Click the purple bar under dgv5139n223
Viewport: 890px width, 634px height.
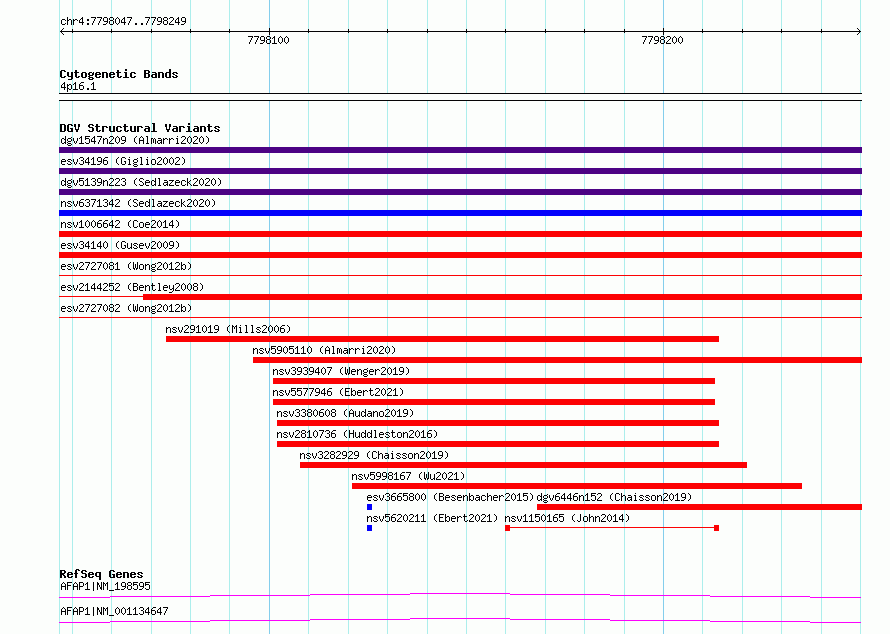[460, 192]
